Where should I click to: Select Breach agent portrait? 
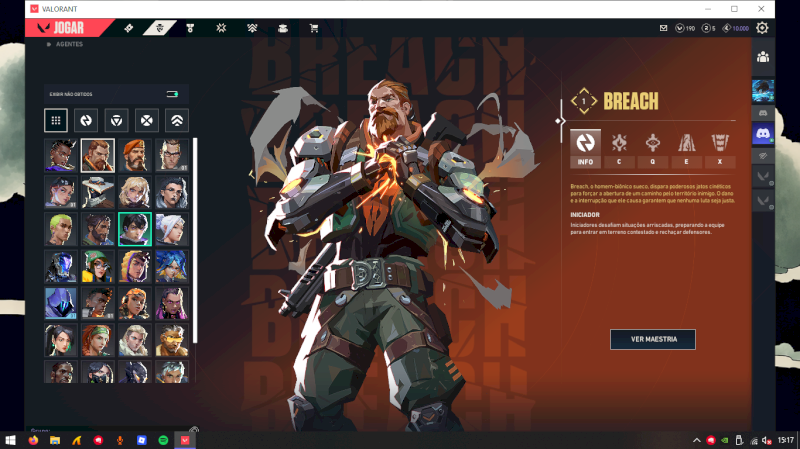[x=97, y=156]
